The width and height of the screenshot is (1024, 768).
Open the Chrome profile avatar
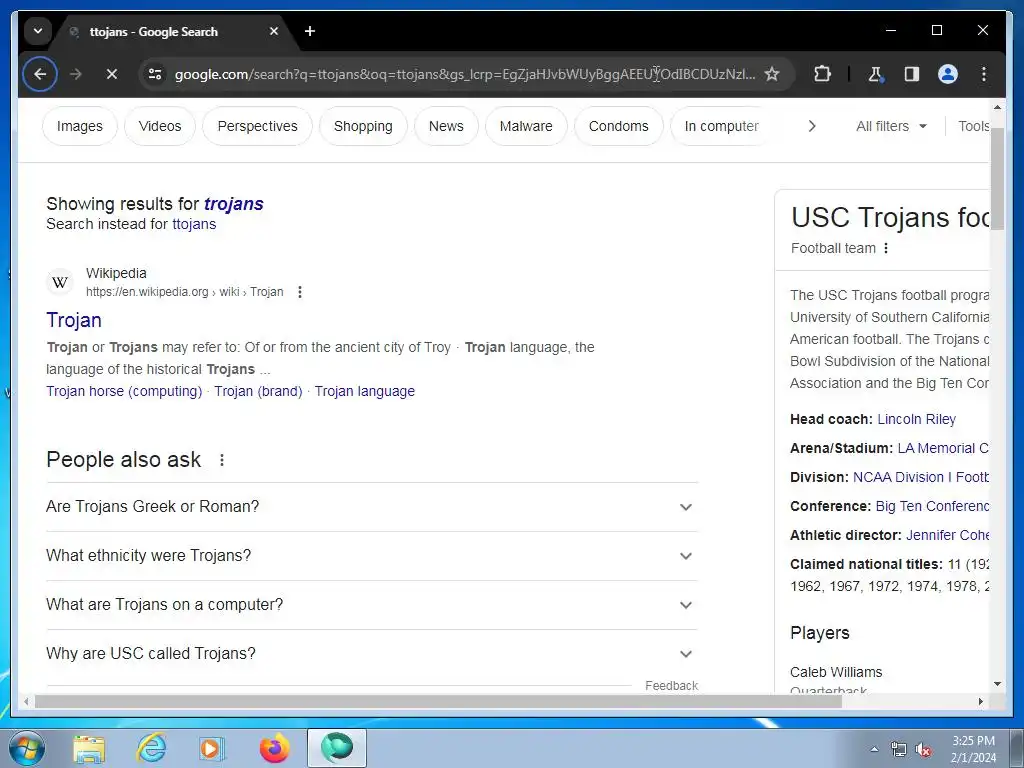948,74
